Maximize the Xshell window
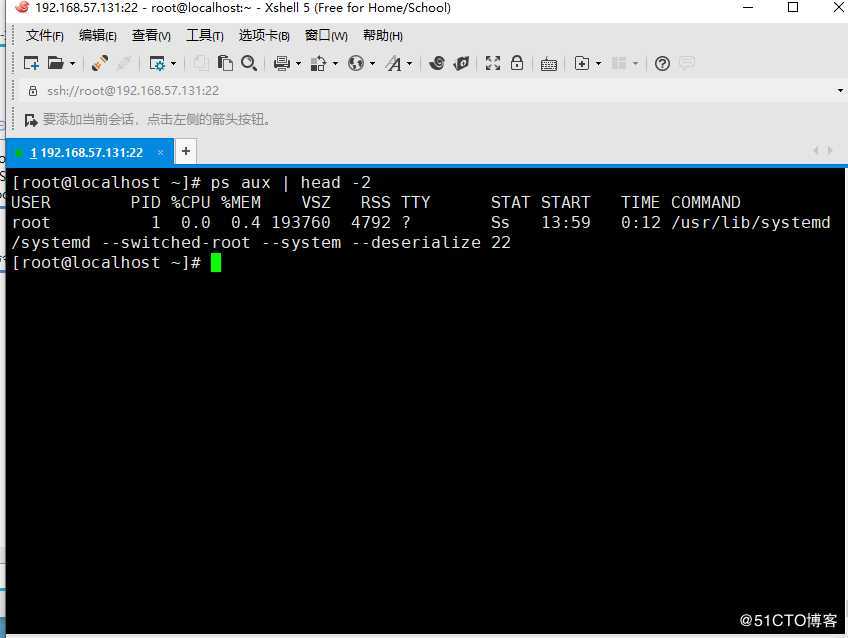Image resolution: width=848 pixels, height=638 pixels. [793, 8]
